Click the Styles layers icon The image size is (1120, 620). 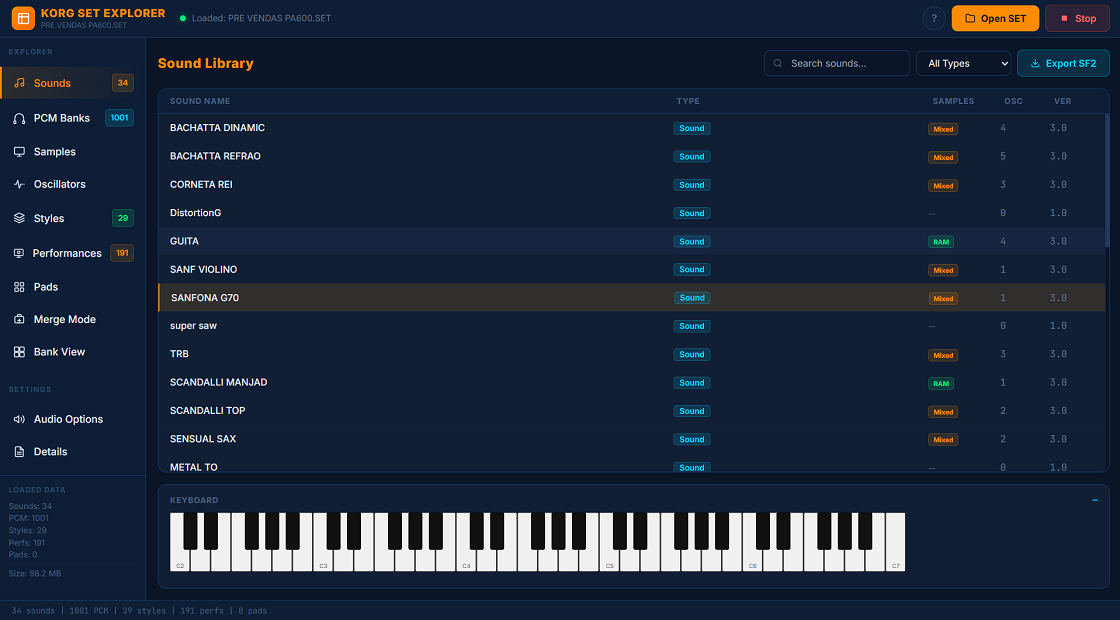point(19,219)
